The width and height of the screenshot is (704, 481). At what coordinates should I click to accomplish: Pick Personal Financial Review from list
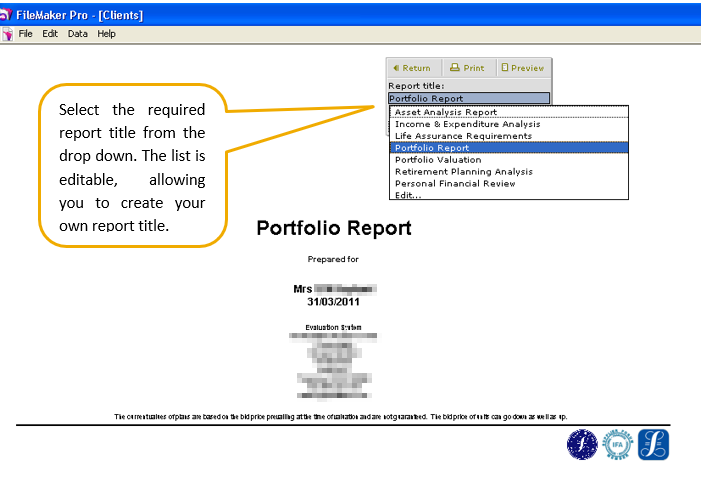tap(509, 184)
